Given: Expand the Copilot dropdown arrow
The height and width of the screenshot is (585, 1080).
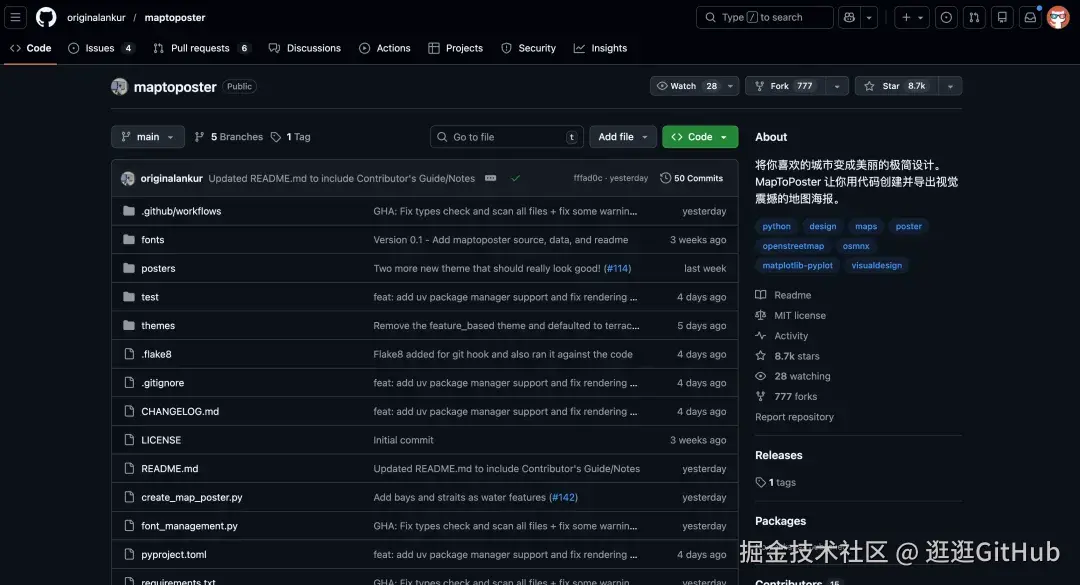Looking at the screenshot, I should [869, 17].
